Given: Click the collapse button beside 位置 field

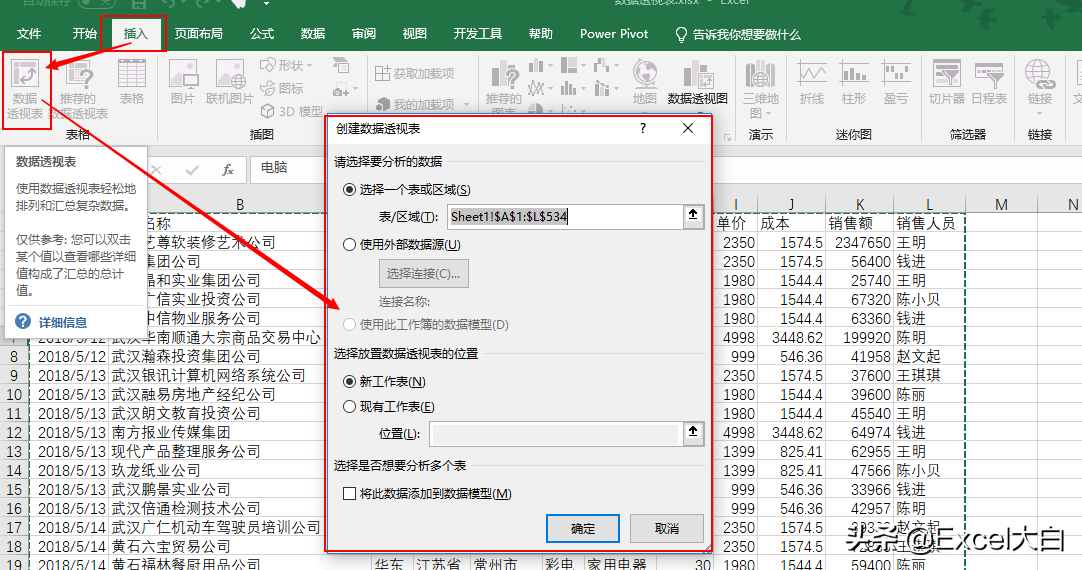Looking at the screenshot, I should pos(693,433).
